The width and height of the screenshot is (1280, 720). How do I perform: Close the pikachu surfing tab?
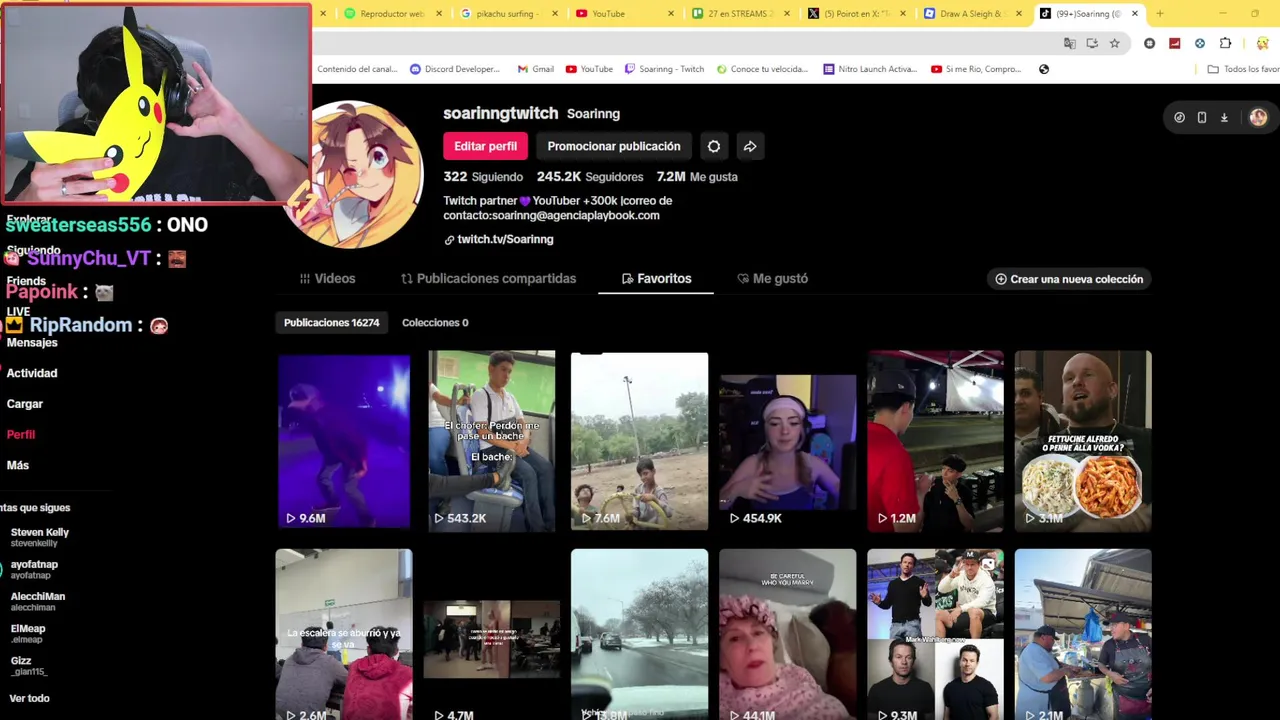coord(556,14)
